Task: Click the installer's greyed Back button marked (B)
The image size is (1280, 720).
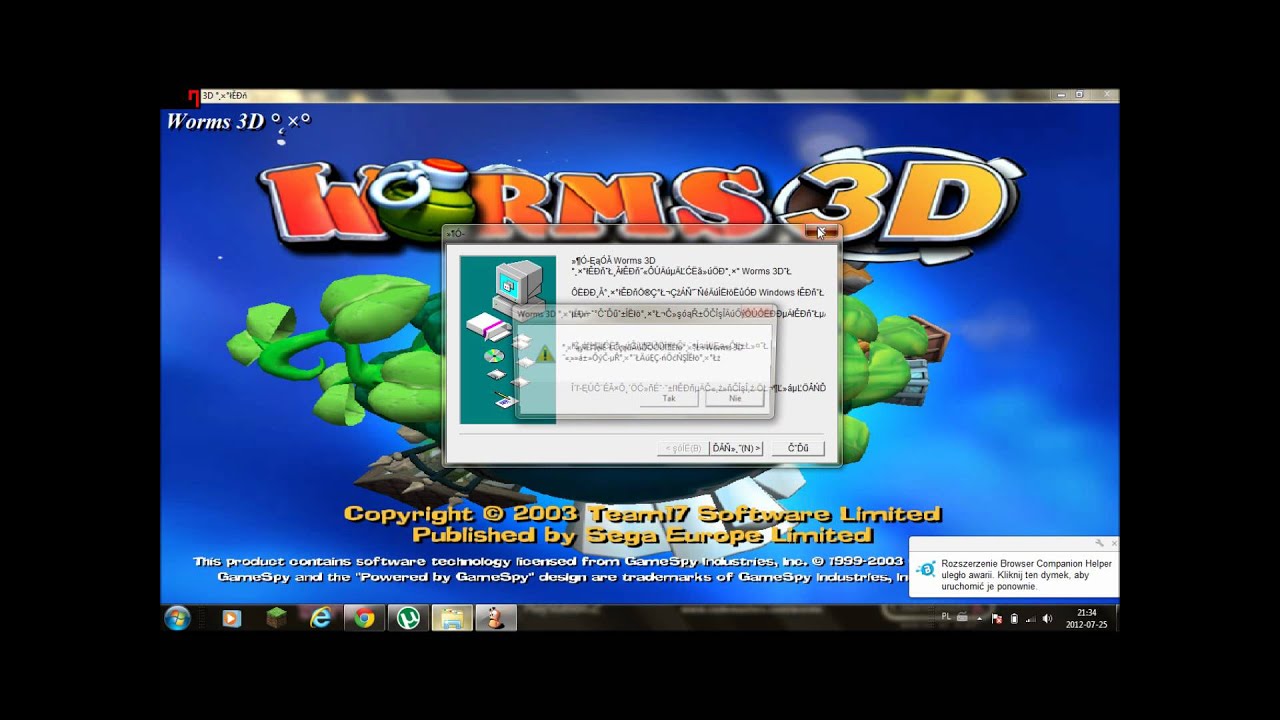Action: point(683,448)
